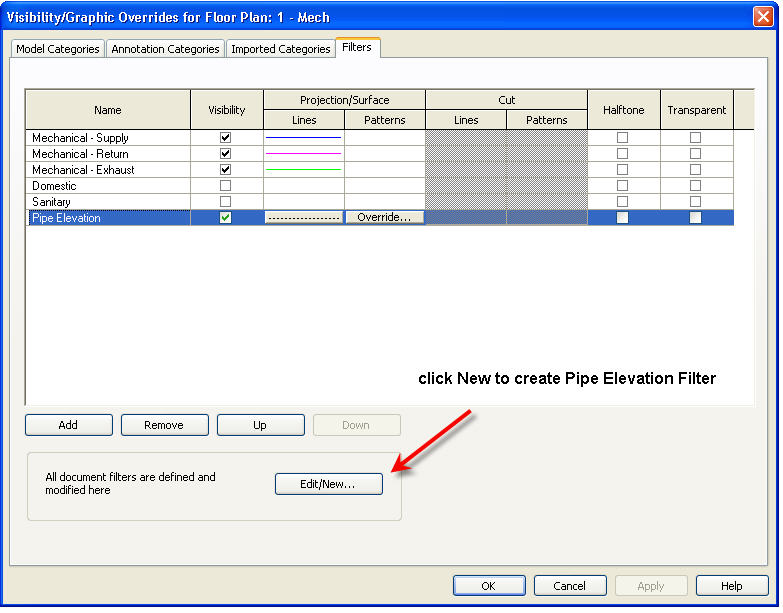This screenshot has height=613, width=783.
Task: Check Halftone for Domestic row
Action: 622,185
